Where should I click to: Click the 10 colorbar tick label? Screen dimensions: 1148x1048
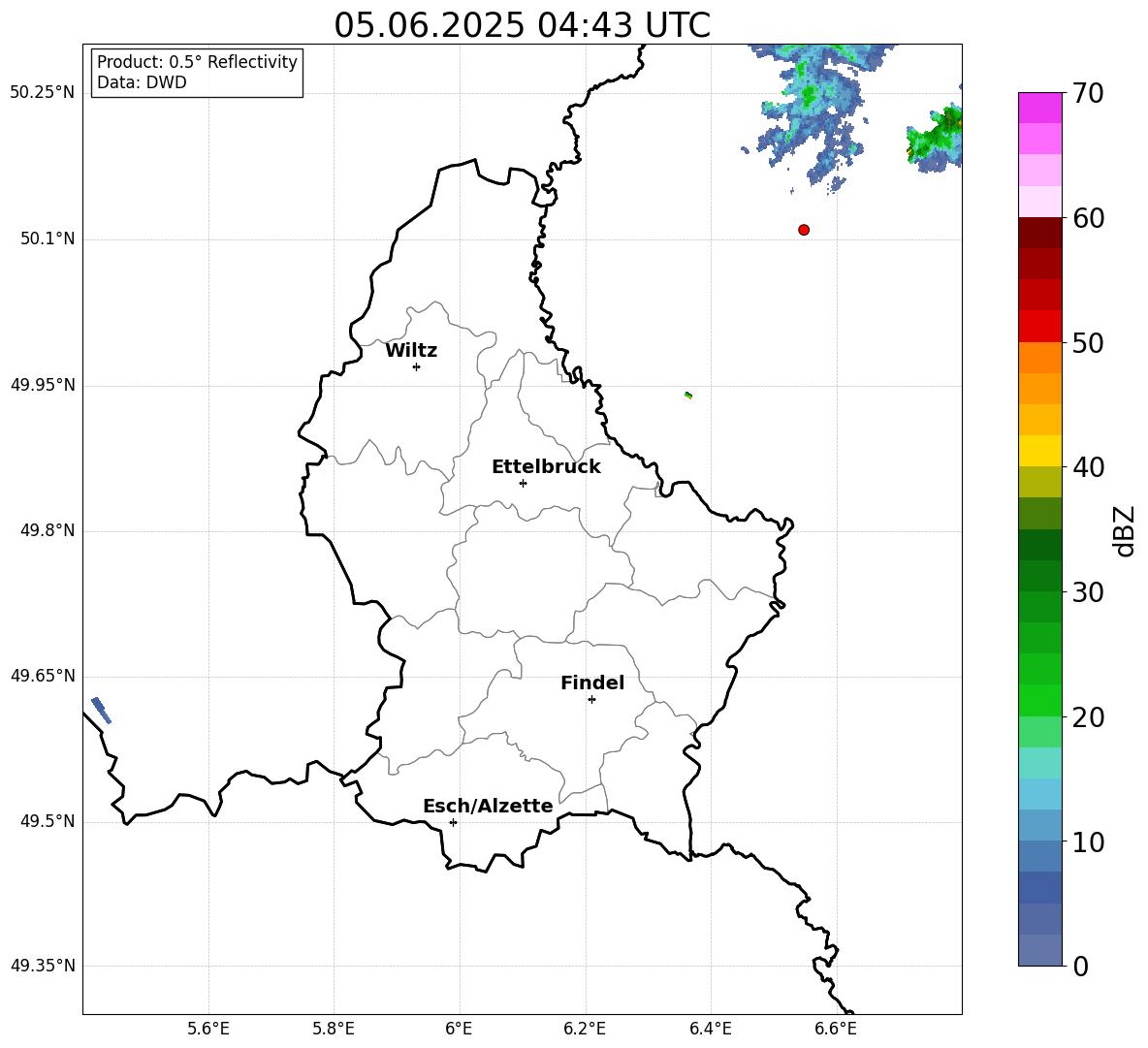1088,842
